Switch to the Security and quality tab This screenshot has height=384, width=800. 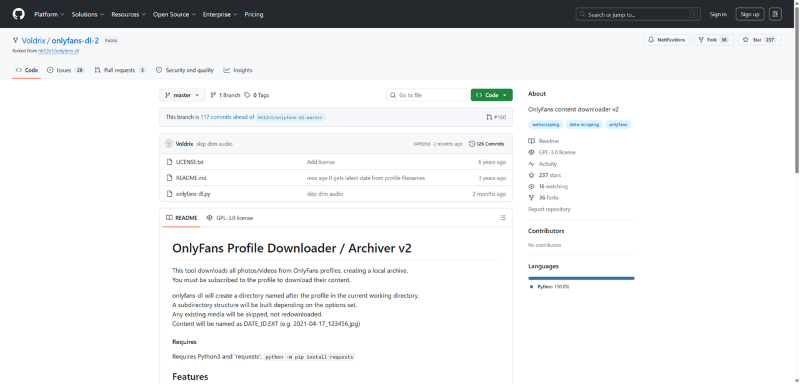[185, 70]
